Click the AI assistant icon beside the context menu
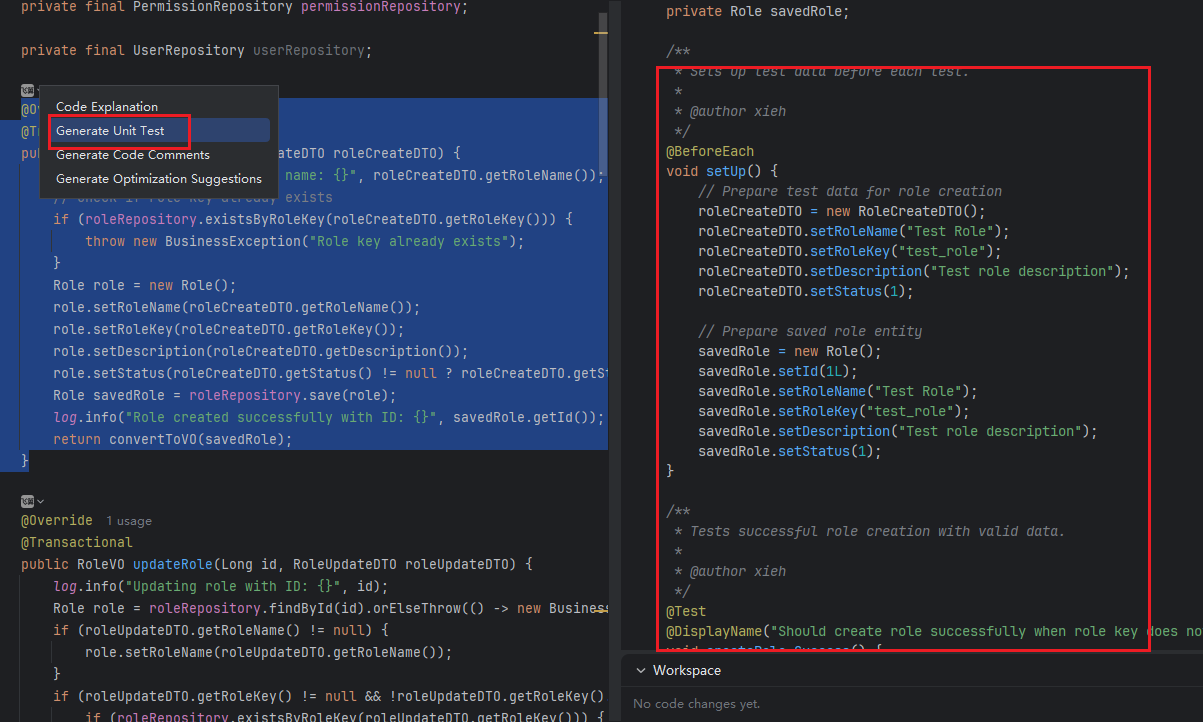The width and height of the screenshot is (1203, 722). (28, 90)
